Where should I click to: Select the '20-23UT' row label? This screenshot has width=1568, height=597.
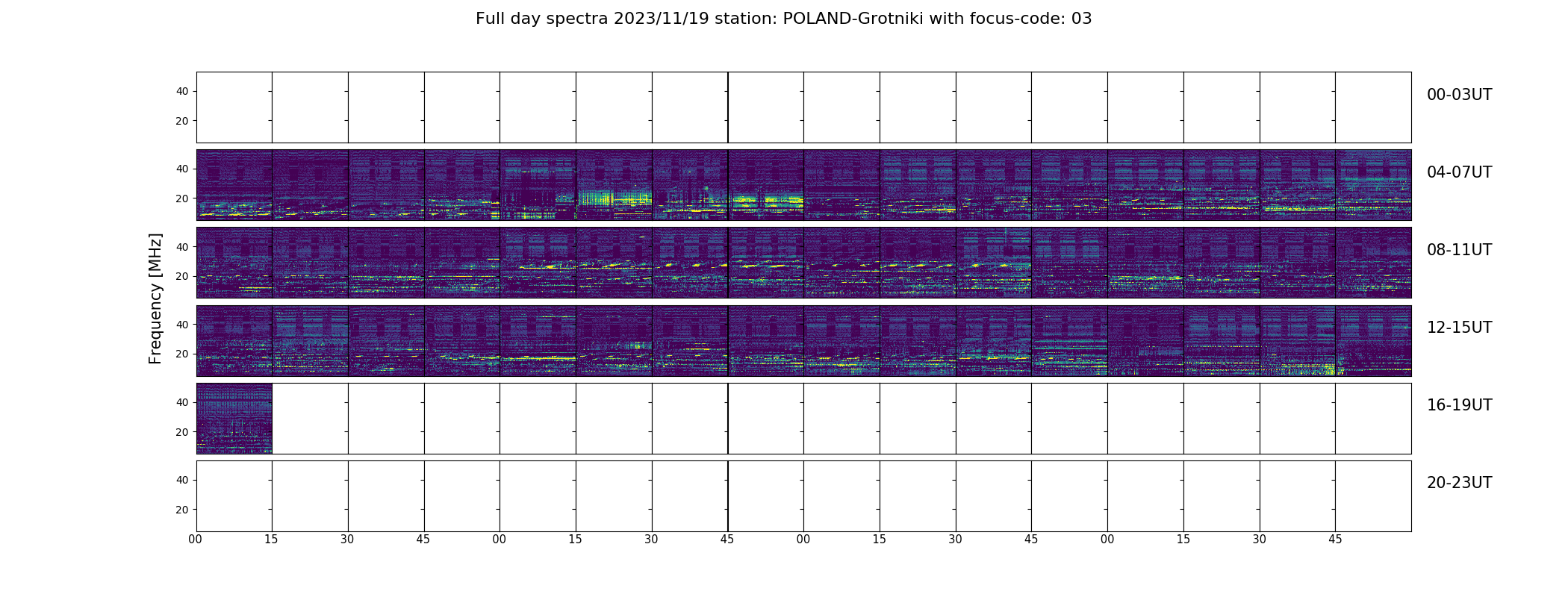pyautogui.click(x=1459, y=483)
